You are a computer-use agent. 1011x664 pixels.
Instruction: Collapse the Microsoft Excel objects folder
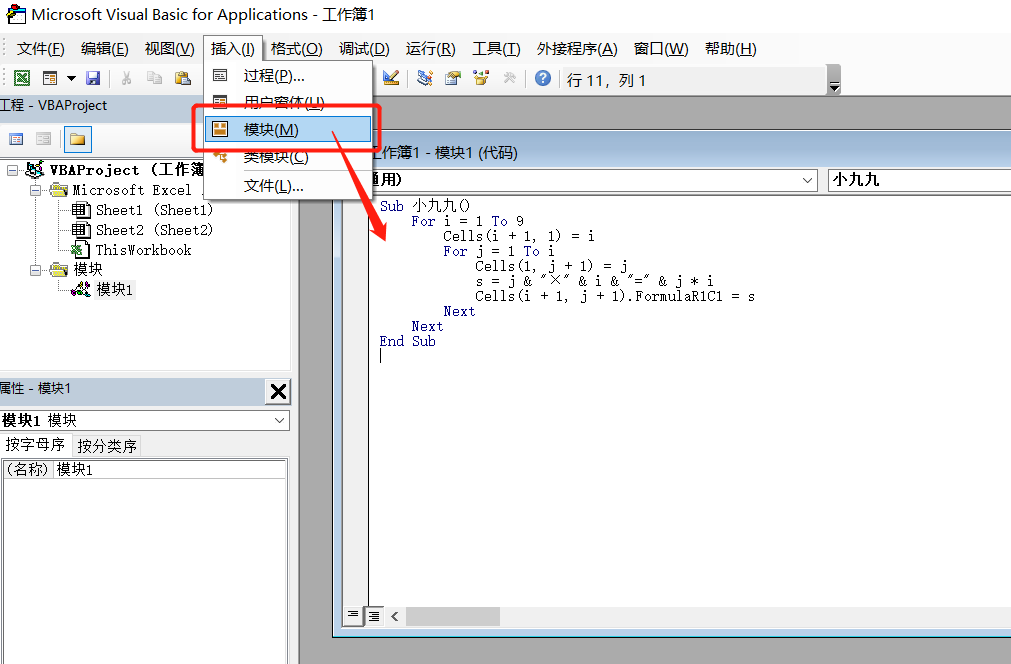35,190
